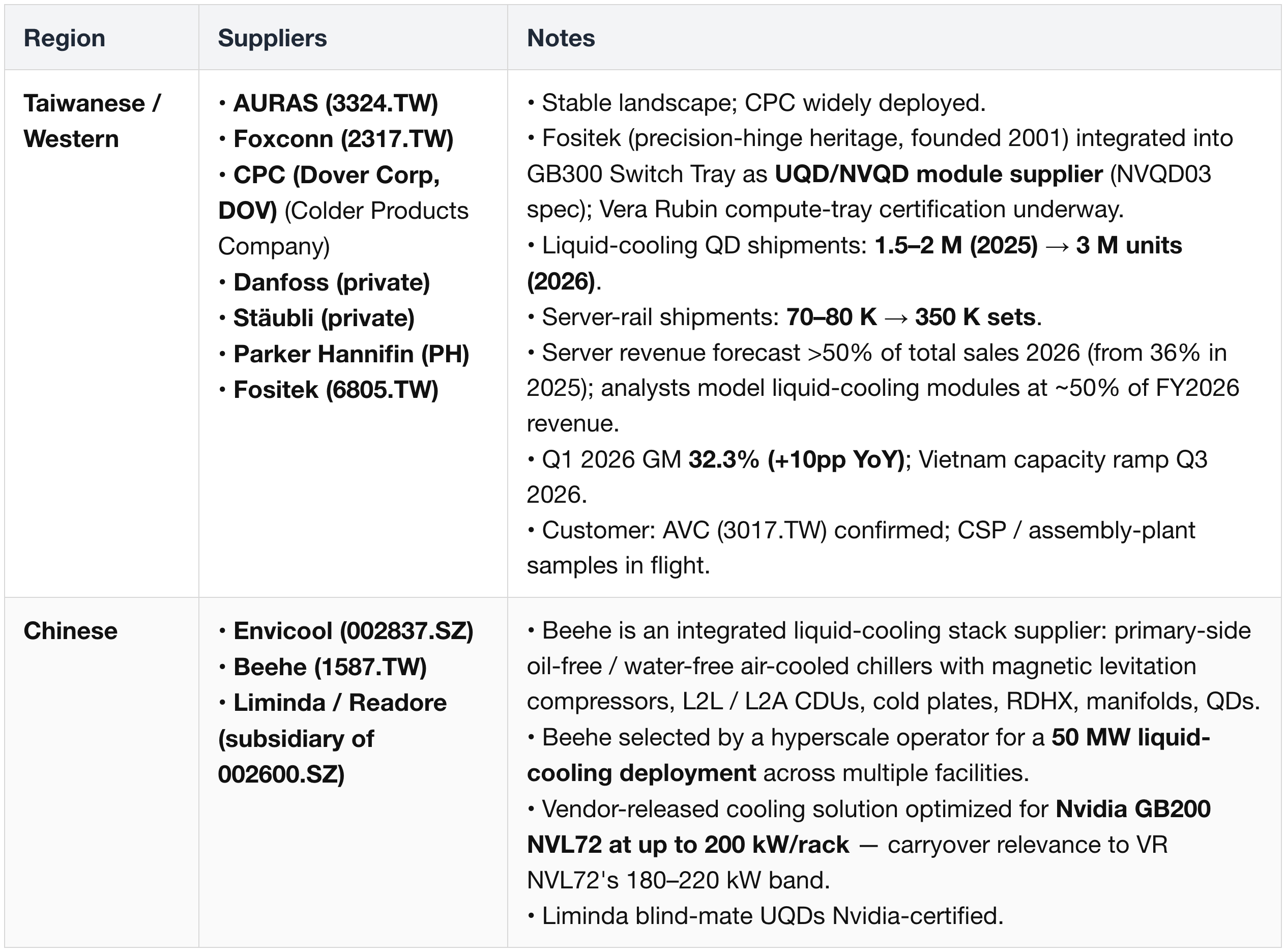Click the 50 MW liquid-cooling deployment text
Screen dimensions: 1286x952
pos(868,755)
